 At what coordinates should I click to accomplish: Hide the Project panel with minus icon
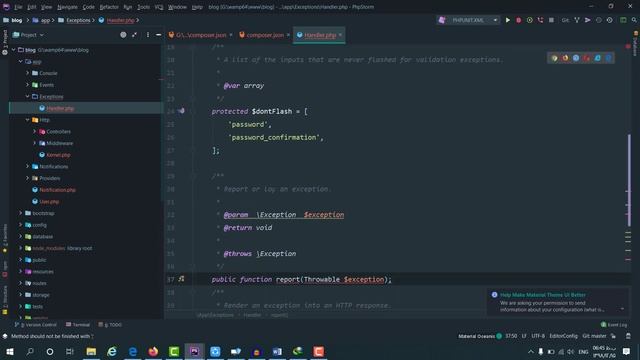tap(158, 35)
